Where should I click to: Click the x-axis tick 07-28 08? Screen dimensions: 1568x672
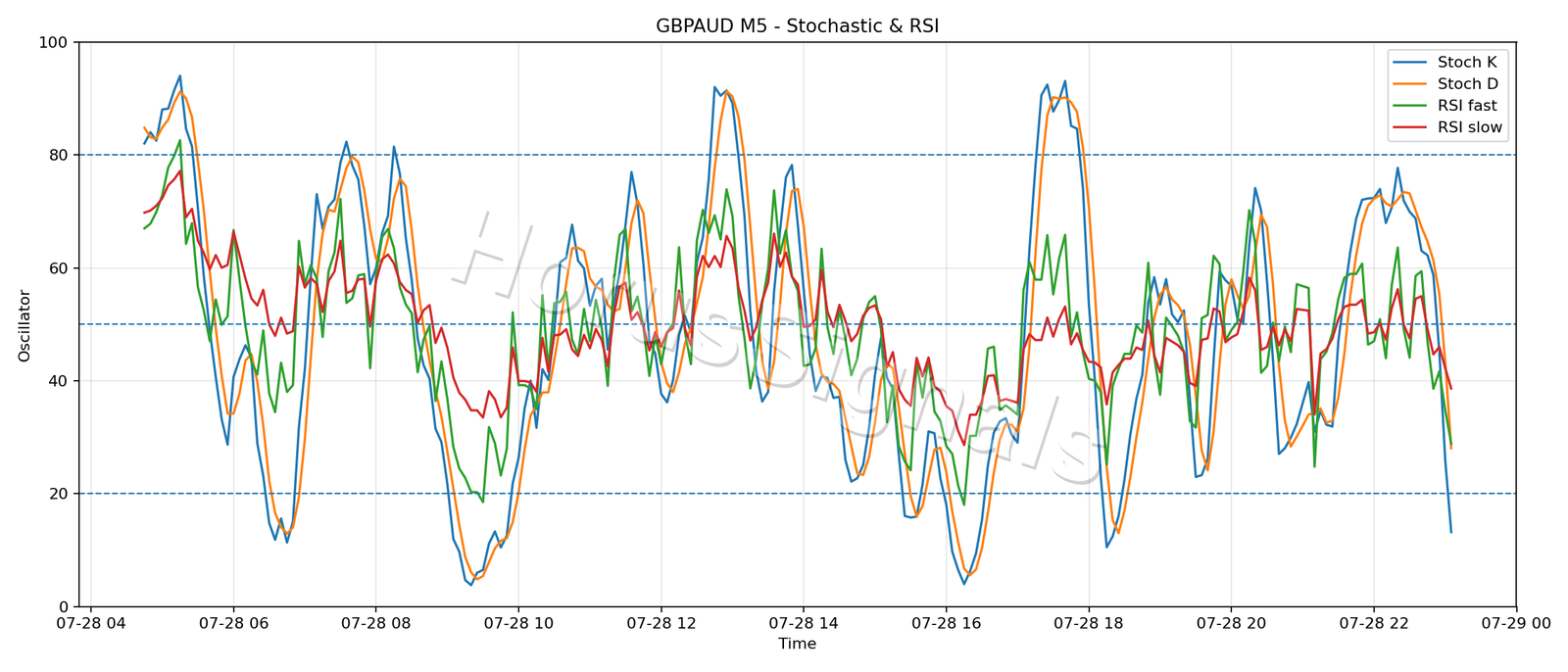tap(375, 623)
